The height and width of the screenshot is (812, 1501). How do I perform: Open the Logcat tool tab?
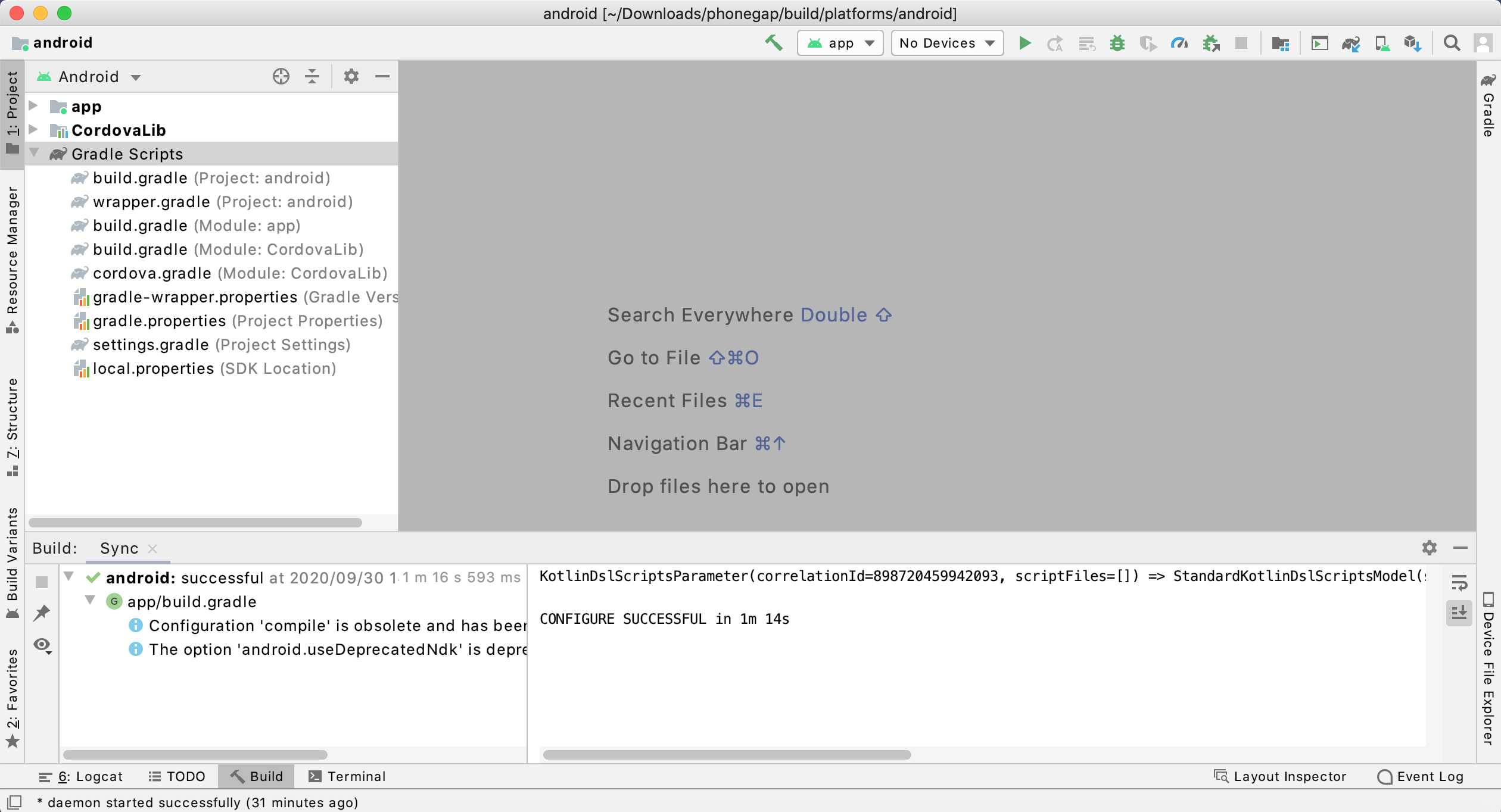(81, 776)
